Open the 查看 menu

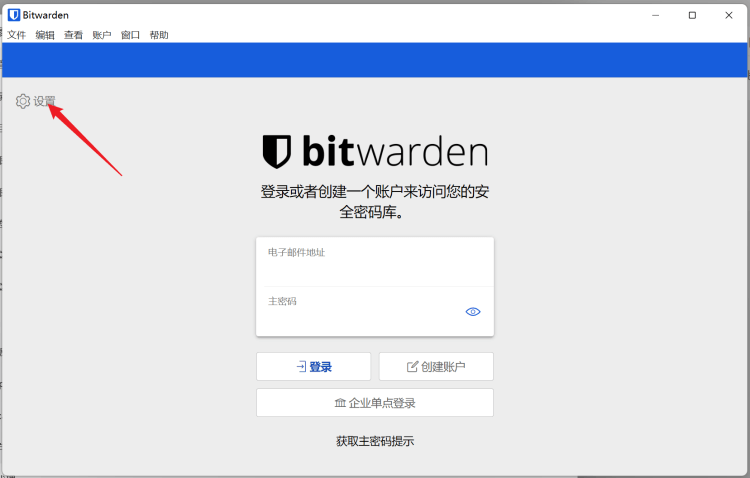click(73, 35)
